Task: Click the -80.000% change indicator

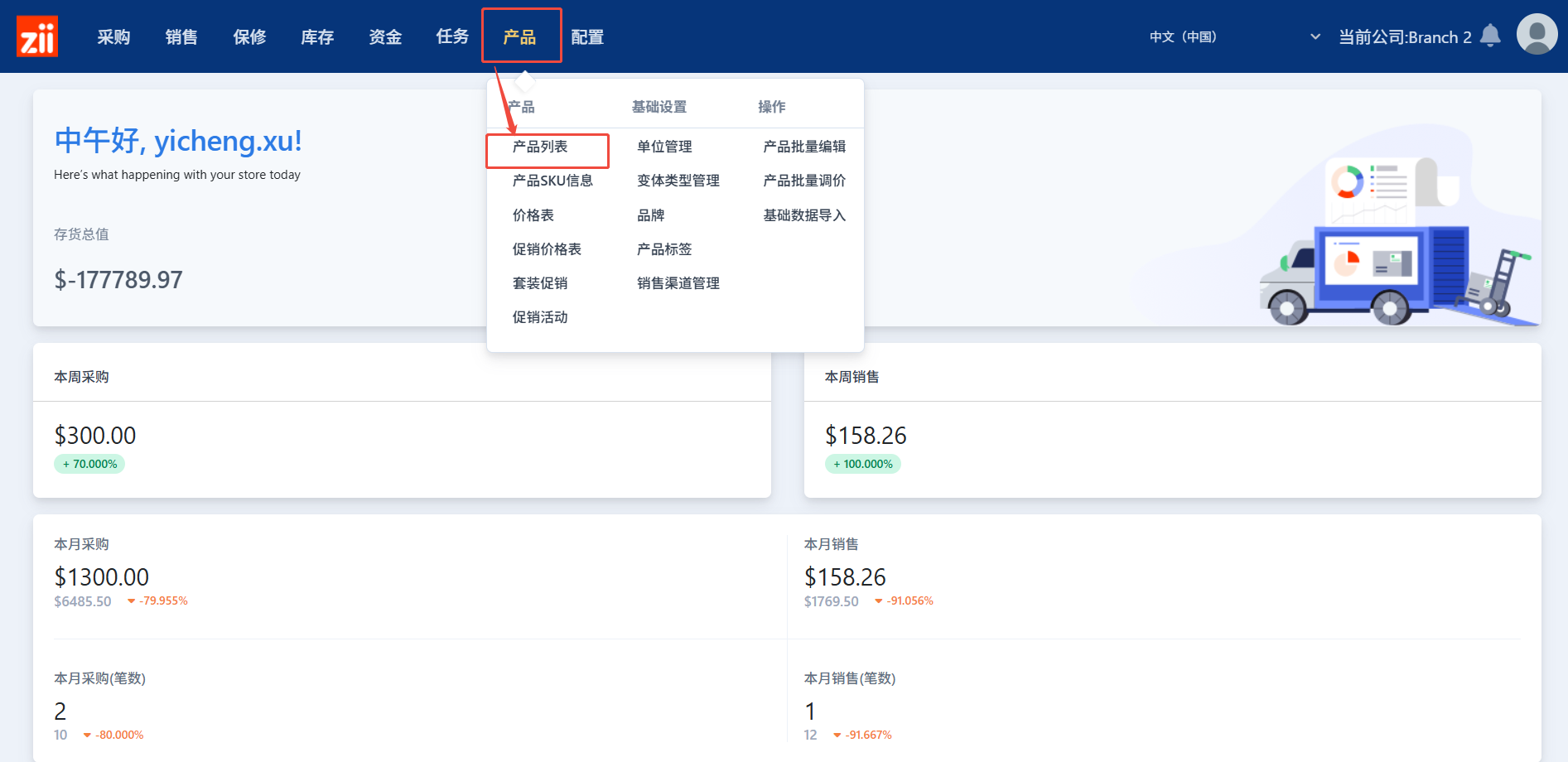Action: coord(113,735)
